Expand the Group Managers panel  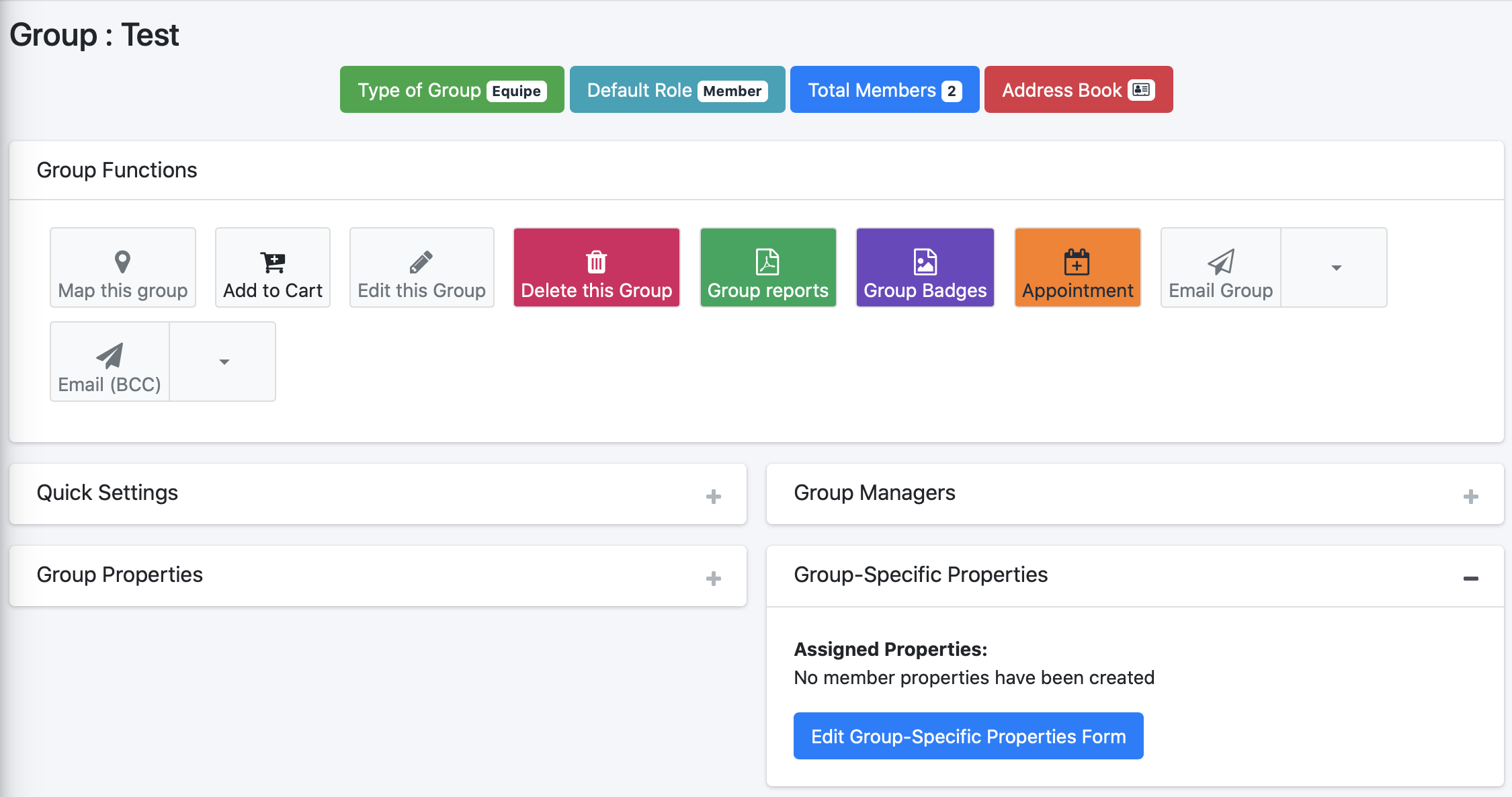(1471, 497)
